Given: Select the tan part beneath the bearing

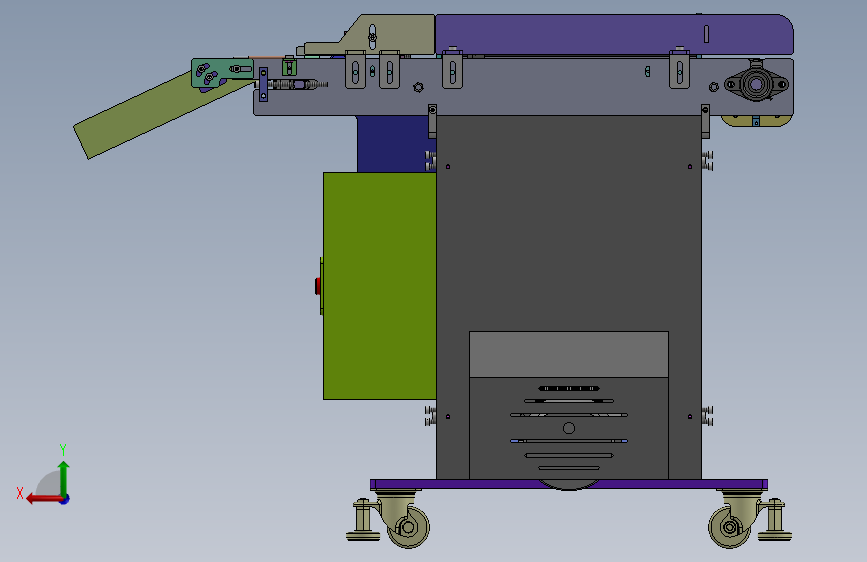Looking at the screenshot, I should [756, 121].
